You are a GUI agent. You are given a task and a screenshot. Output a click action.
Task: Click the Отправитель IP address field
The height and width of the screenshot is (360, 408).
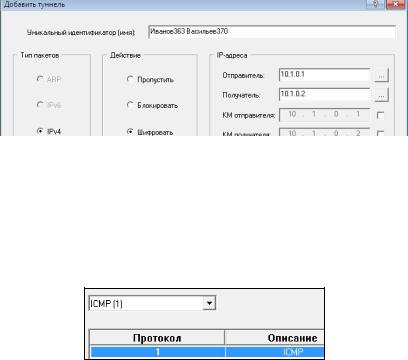[x=324, y=75]
